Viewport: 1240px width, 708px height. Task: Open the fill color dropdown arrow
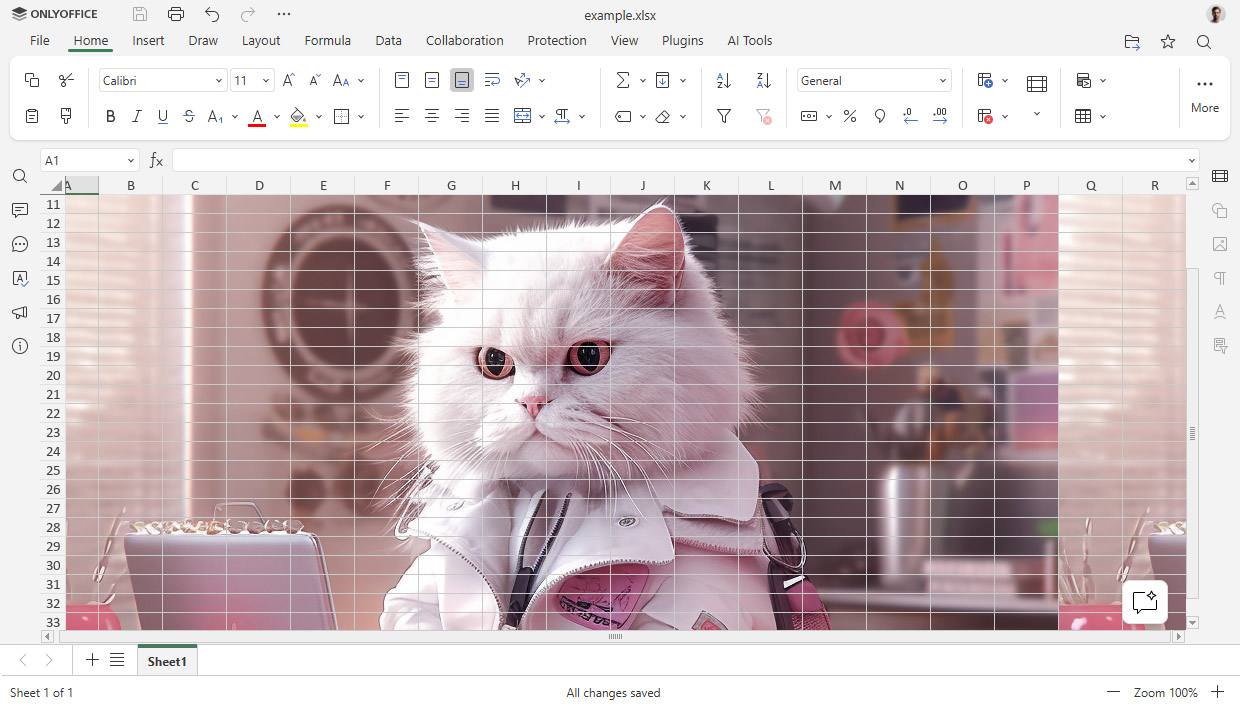tap(318, 116)
